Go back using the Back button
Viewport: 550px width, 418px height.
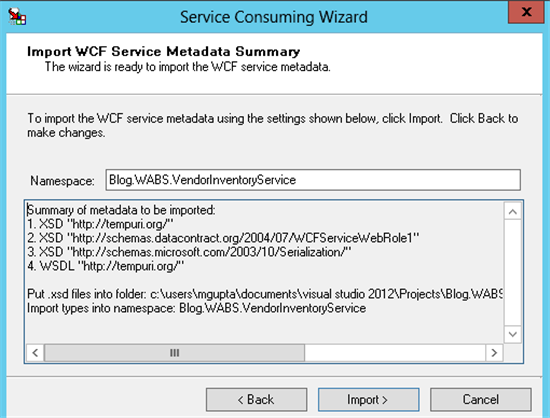pos(256,399)
